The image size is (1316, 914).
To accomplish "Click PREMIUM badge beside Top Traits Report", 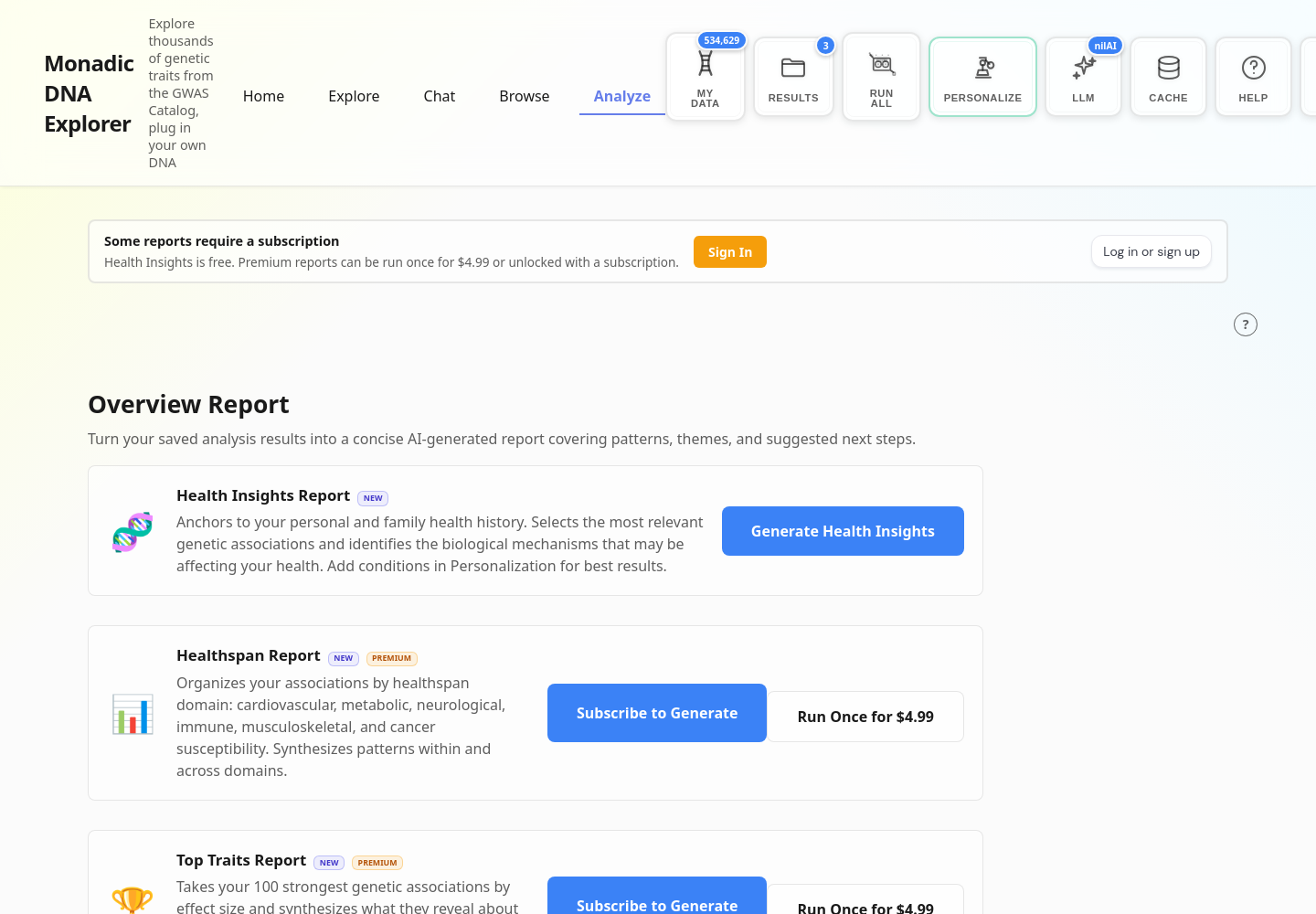I will pyautogui.click(x=377, y=863).
